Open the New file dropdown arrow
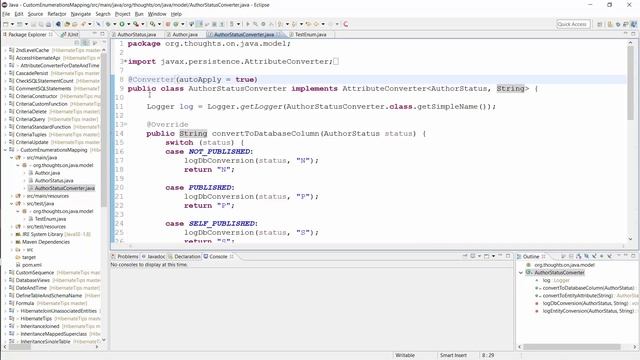This screenshot has height=360, width=640. click(12, 24)
